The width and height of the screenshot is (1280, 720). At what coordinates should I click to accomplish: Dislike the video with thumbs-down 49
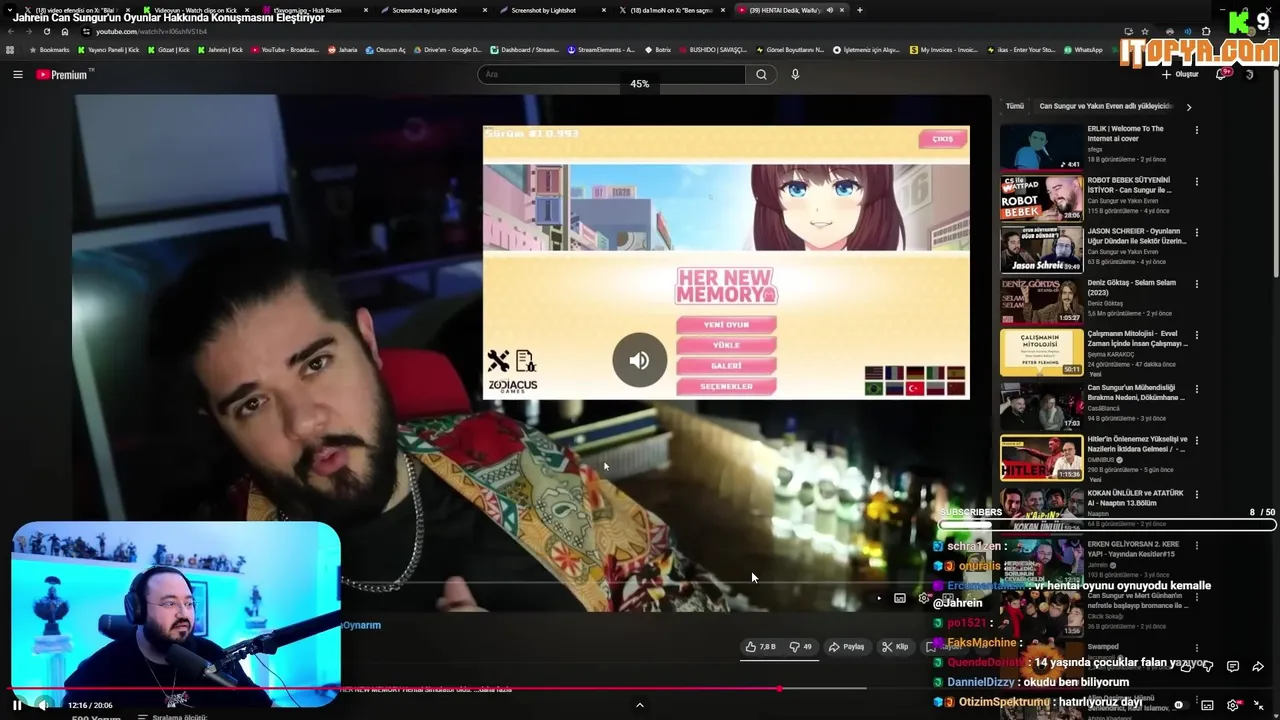click(x=800, y=647)
